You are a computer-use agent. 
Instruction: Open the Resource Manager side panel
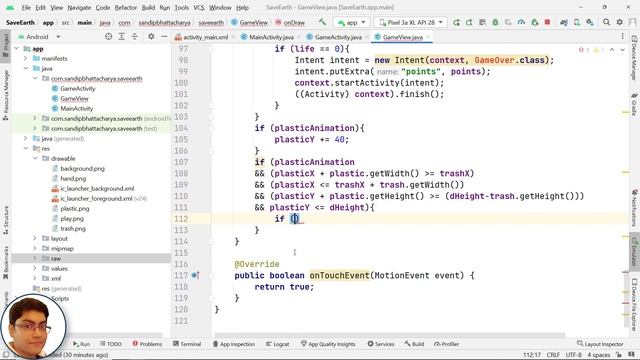6,95
